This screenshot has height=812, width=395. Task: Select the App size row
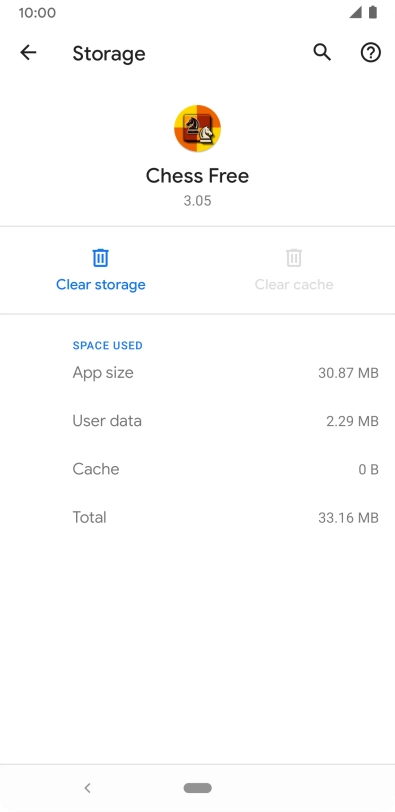coord(197,373)
